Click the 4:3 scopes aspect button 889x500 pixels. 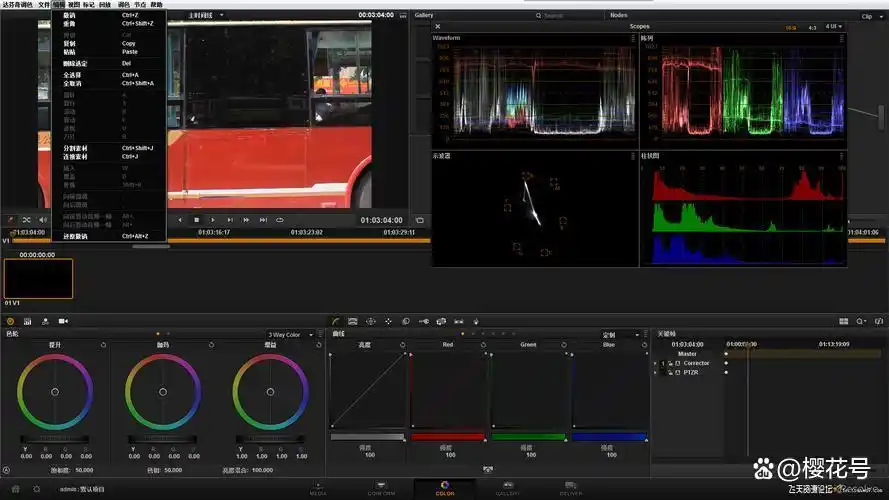tap(811, 27)
